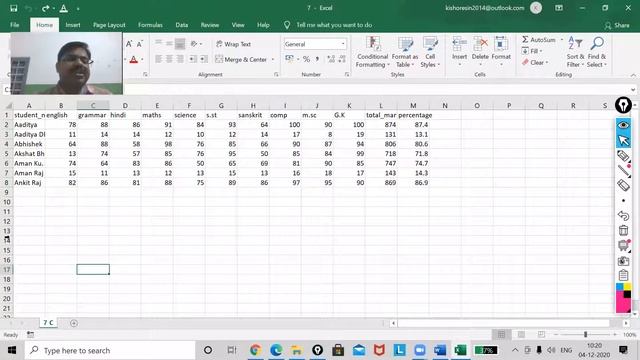640x360 pixels.
Task: Toggle Wrap Text
Action: (234, 44)
